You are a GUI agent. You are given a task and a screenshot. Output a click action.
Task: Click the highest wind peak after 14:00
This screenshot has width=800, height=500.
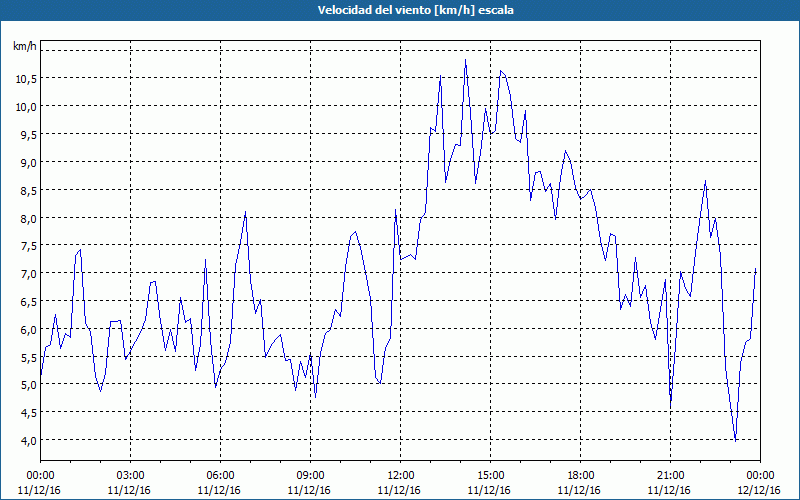coord(465,60)
